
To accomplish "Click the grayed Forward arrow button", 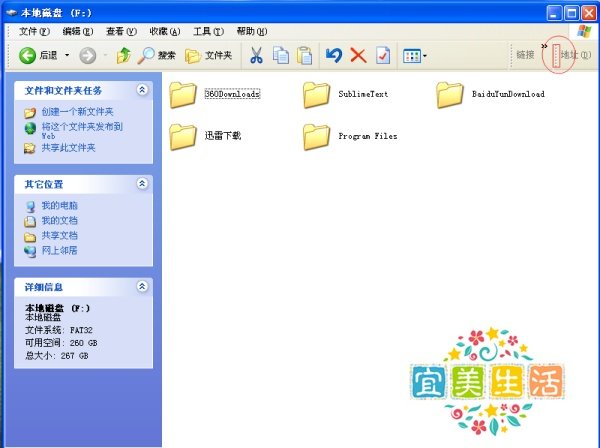I will click(88, 56).
